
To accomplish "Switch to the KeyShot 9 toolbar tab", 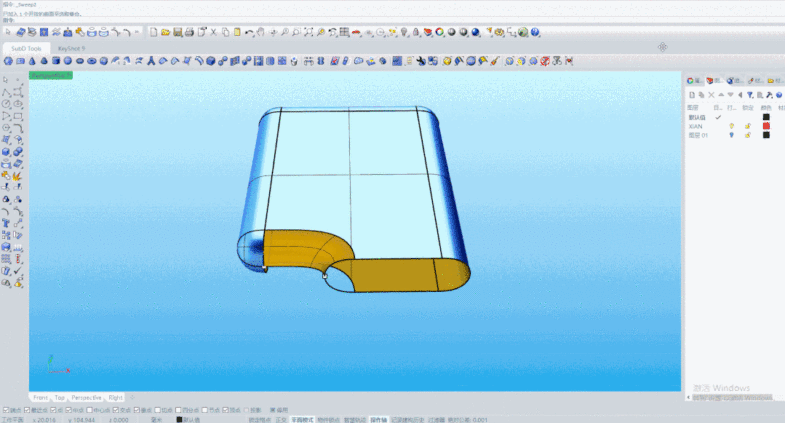I will [71, 47].
